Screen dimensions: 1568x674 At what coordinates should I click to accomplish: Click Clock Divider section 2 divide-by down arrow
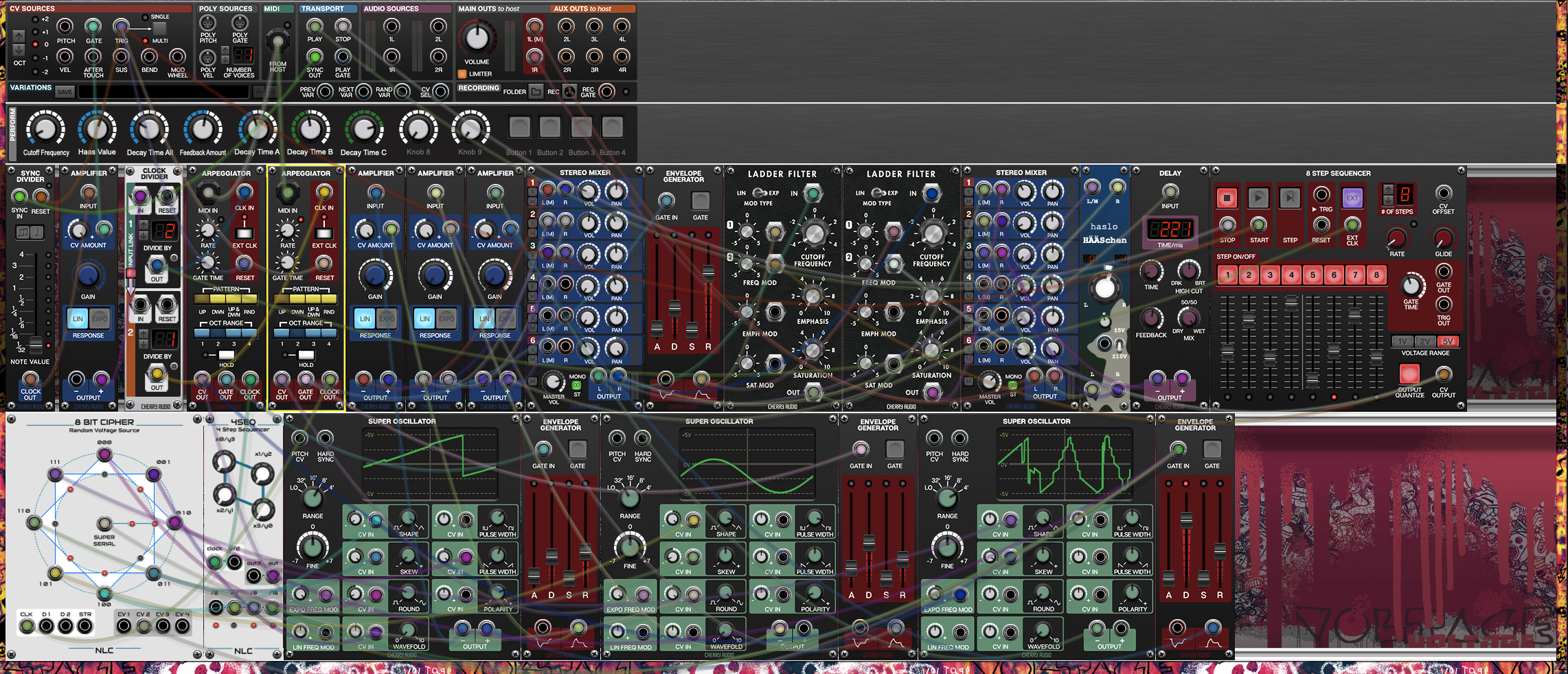144,343
